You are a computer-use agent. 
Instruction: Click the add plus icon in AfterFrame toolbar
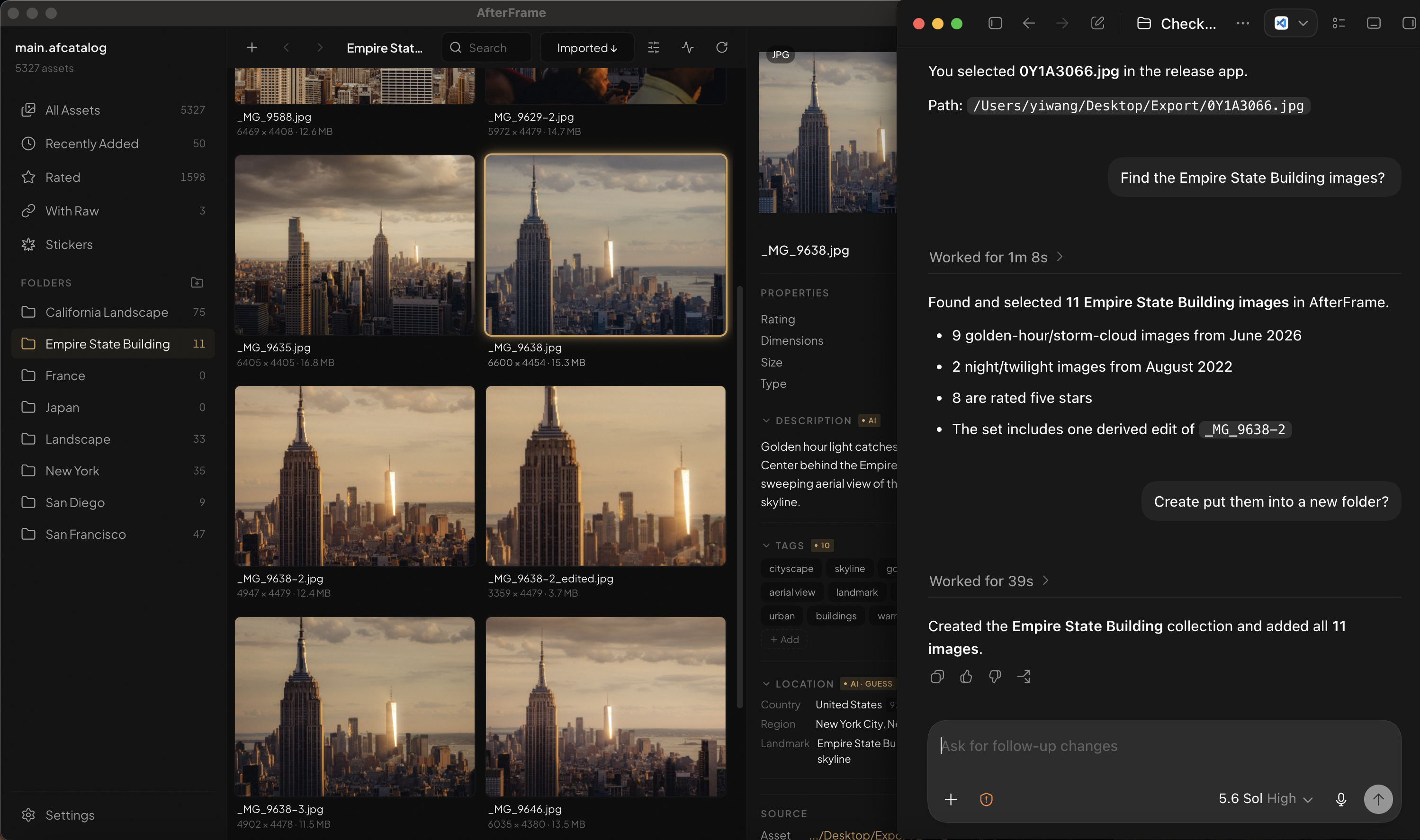[x=252, y=47]
